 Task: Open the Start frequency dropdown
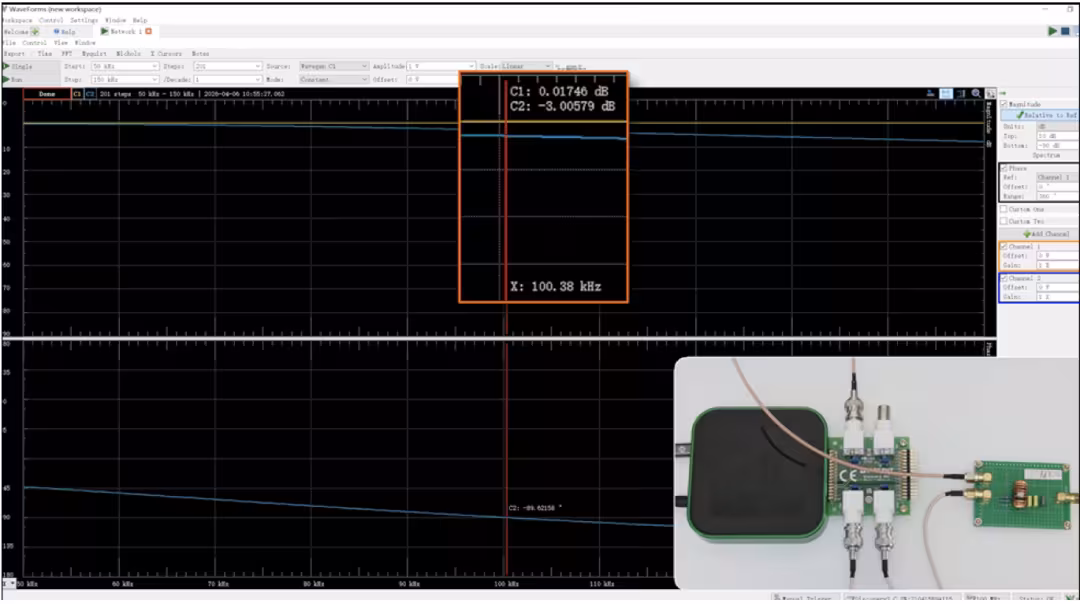pyautogui.click(x=125, y=66)
